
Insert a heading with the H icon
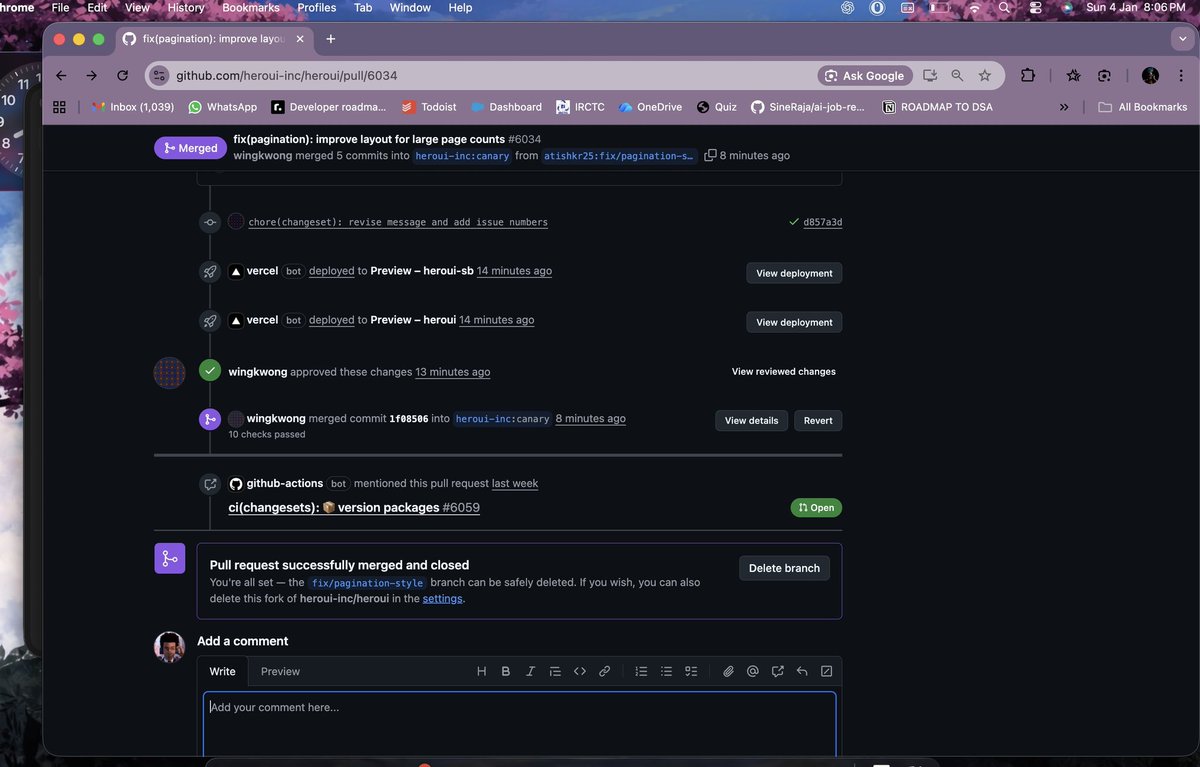tap(481, 672)
